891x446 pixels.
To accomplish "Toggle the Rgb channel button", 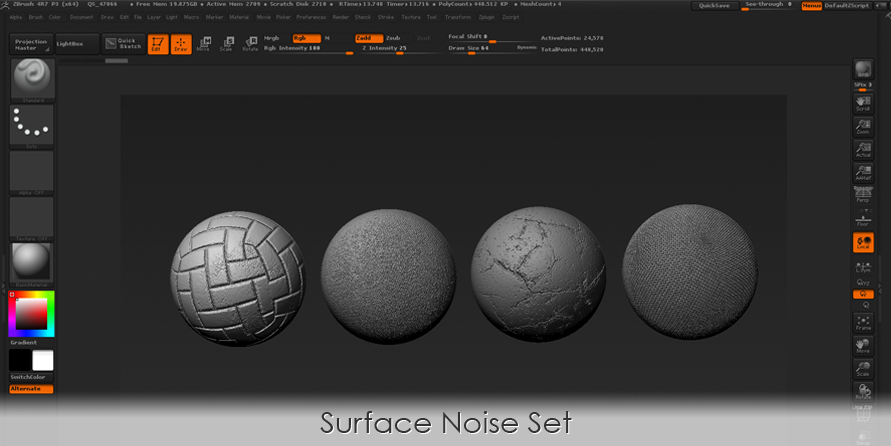I will click(x=307, y=38).
